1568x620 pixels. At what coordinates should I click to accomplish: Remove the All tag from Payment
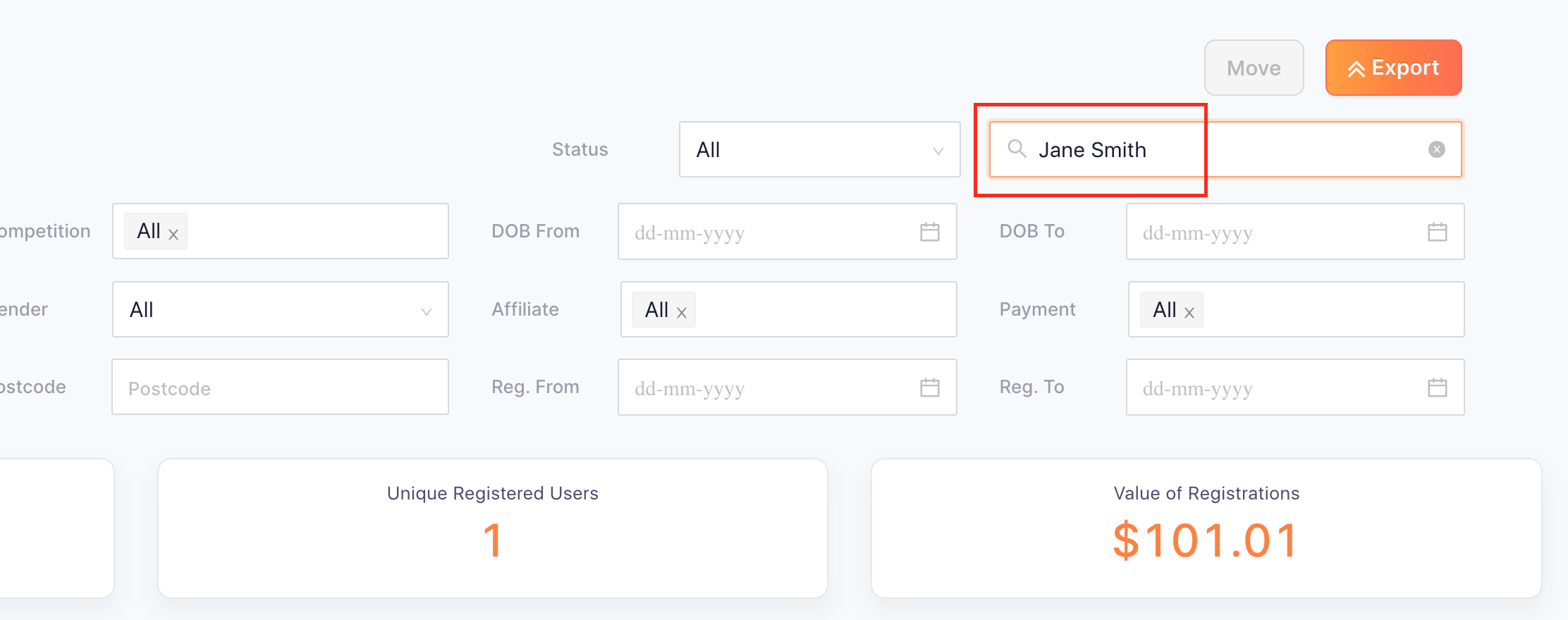(x=1189, y=313)
